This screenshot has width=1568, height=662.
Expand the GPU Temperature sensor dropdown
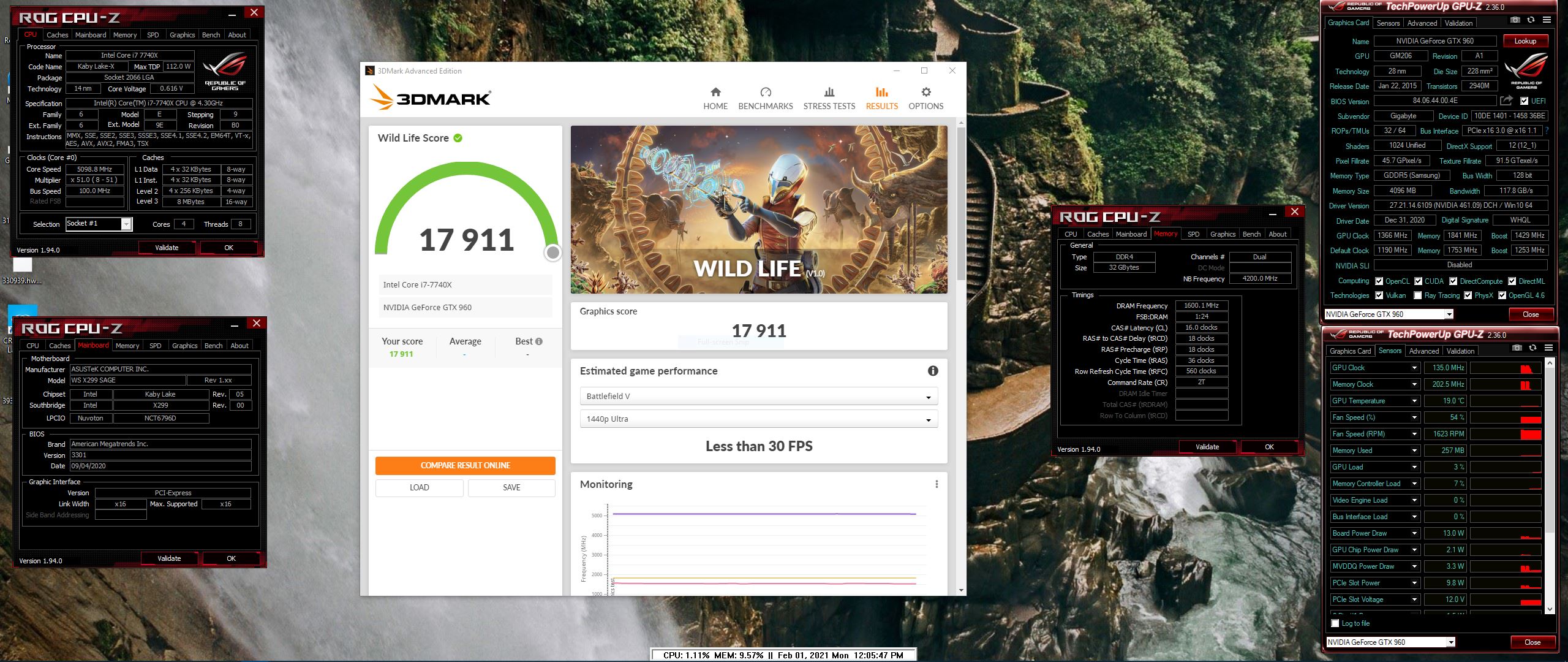1414,401
